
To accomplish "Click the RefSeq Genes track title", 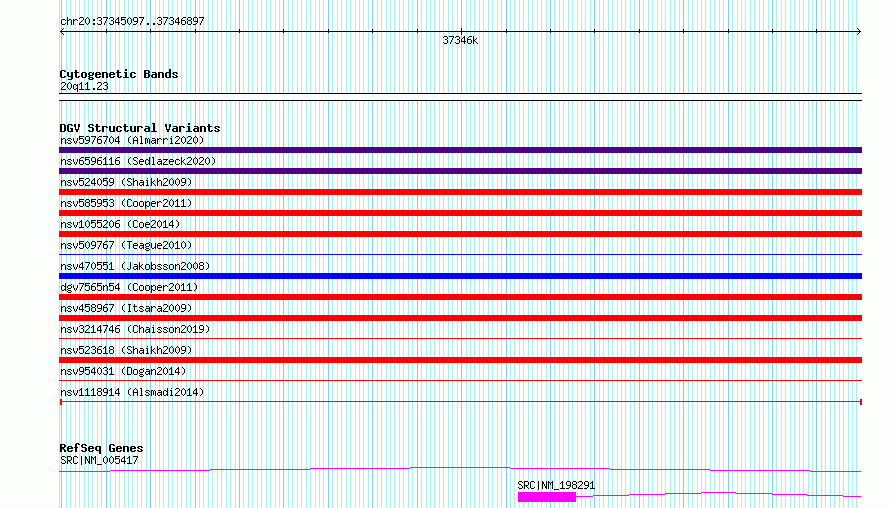I will [x=101, y=448].
